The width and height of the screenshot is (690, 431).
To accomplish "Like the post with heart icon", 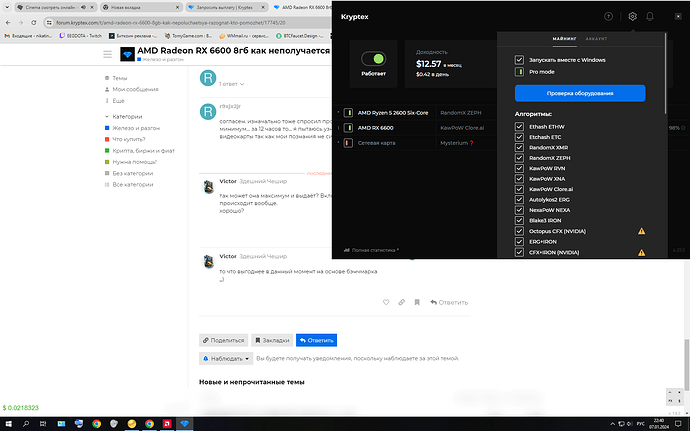I will 386,302.
